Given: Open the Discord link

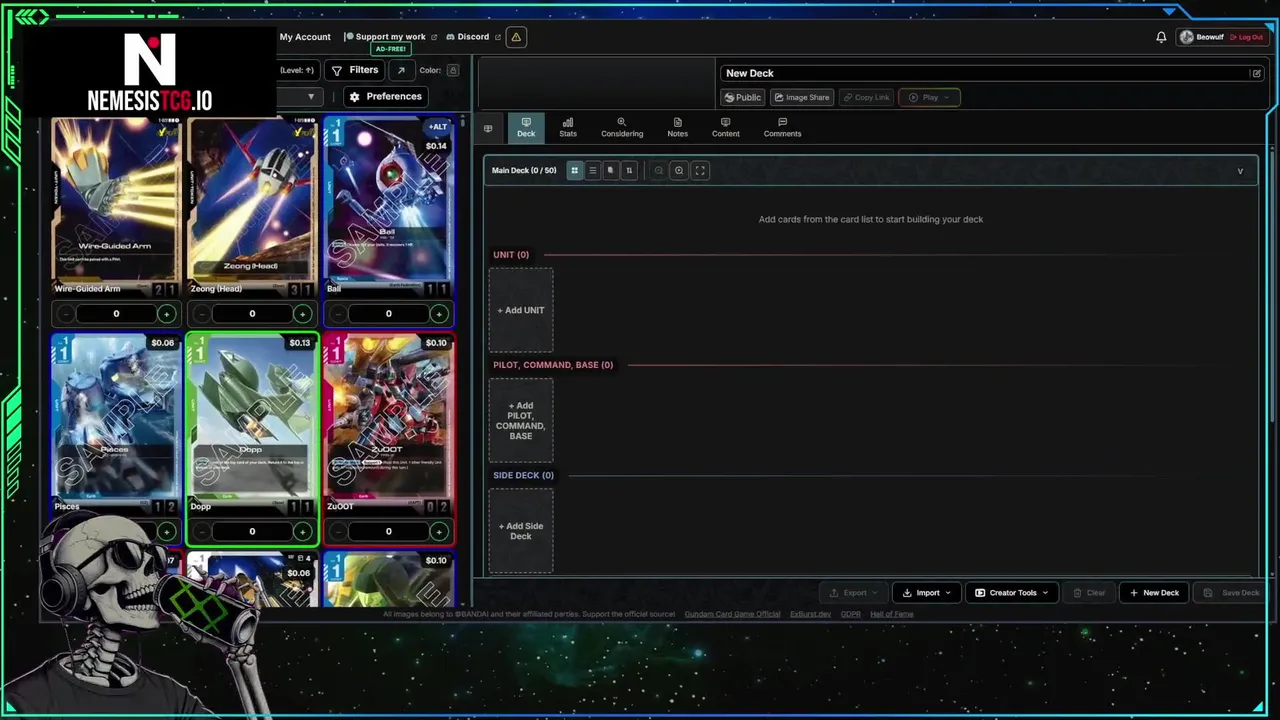Looking at the screenshot, I should [x=473, y=37].
